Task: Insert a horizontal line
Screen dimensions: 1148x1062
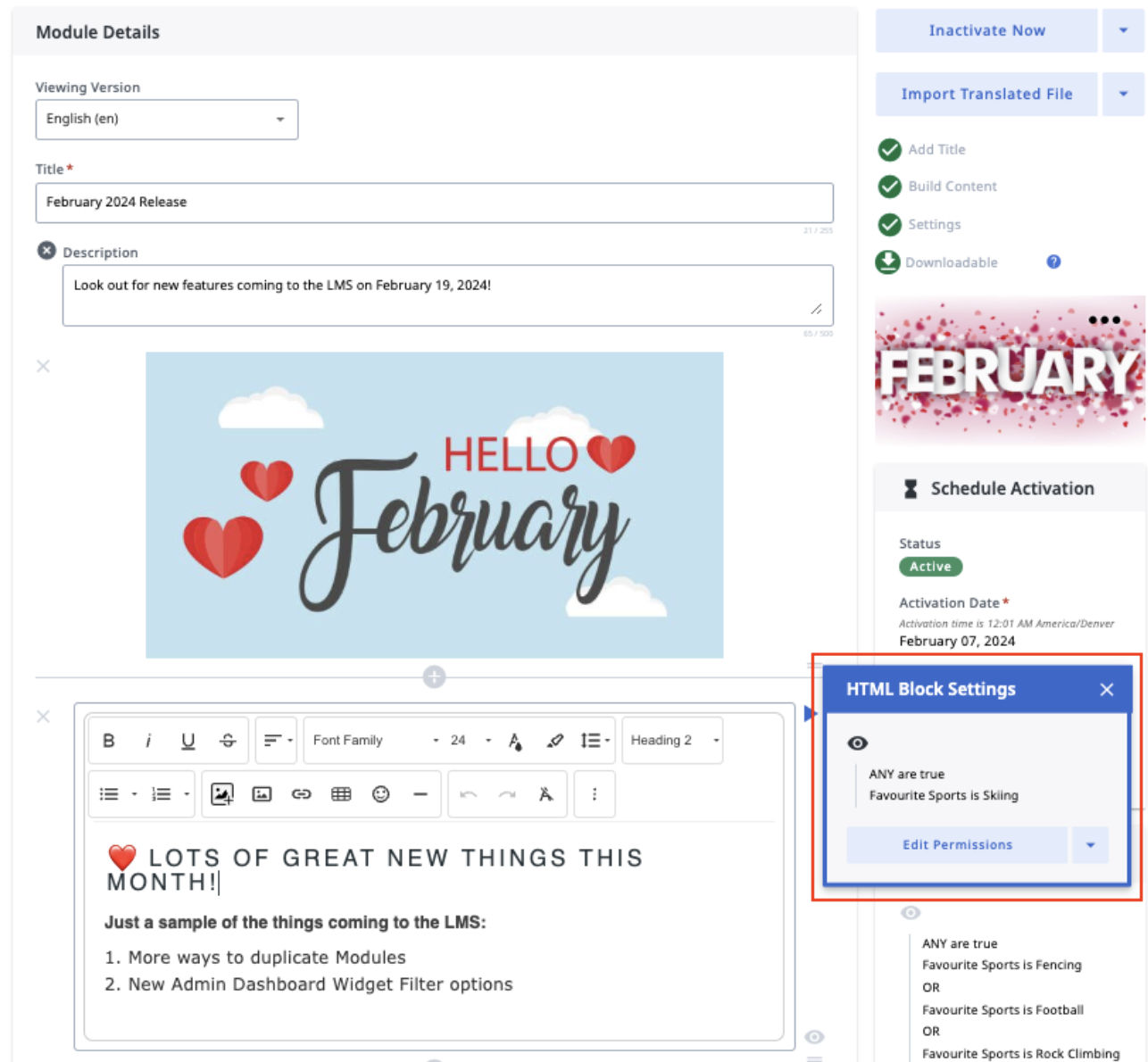Action: click(420, 794)
